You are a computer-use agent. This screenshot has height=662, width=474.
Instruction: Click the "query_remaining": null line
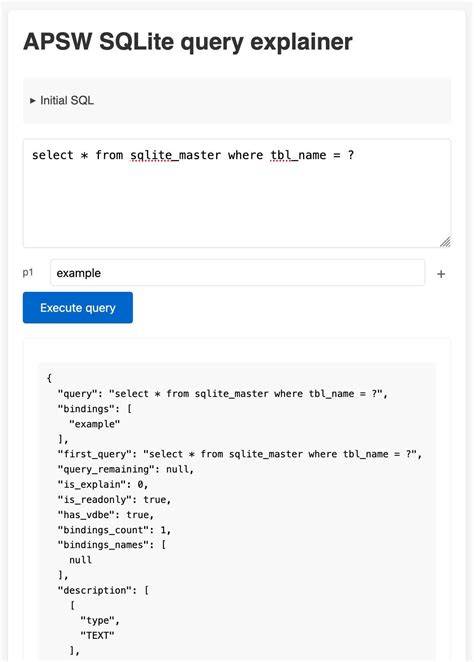pyautogui.click(x=126, y=469)
